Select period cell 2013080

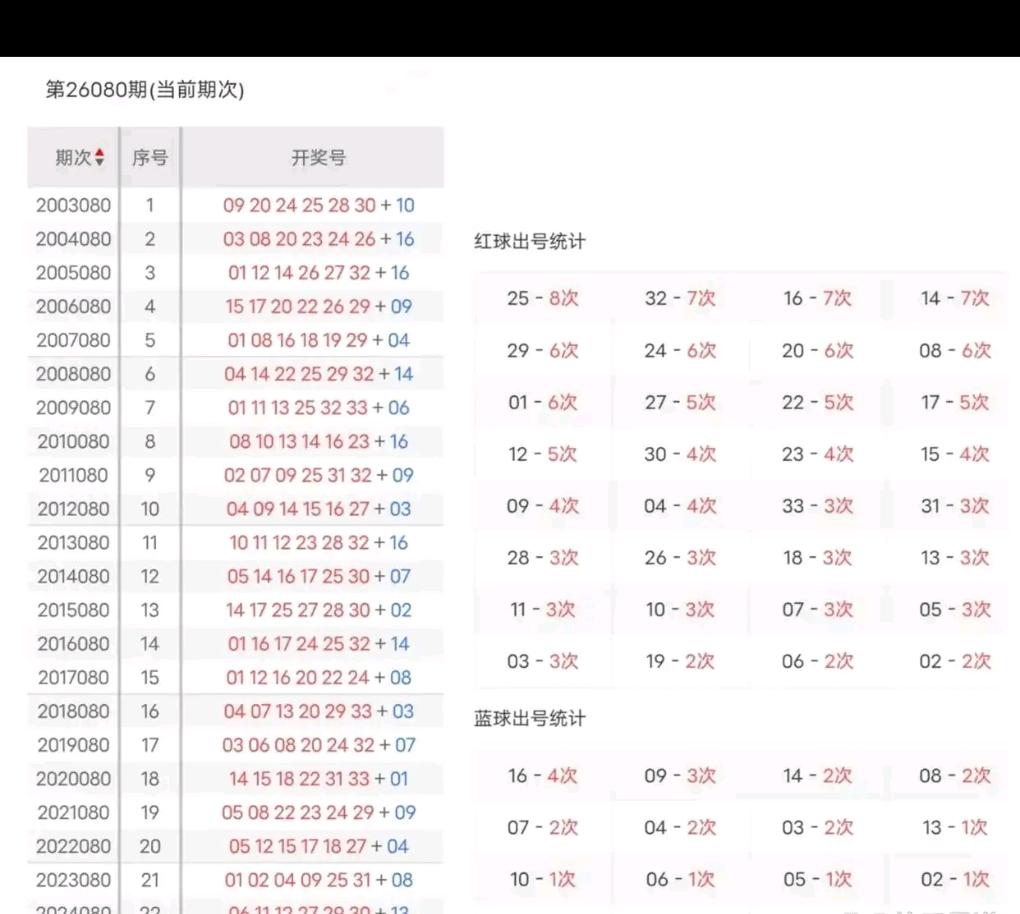click(74, 543)
